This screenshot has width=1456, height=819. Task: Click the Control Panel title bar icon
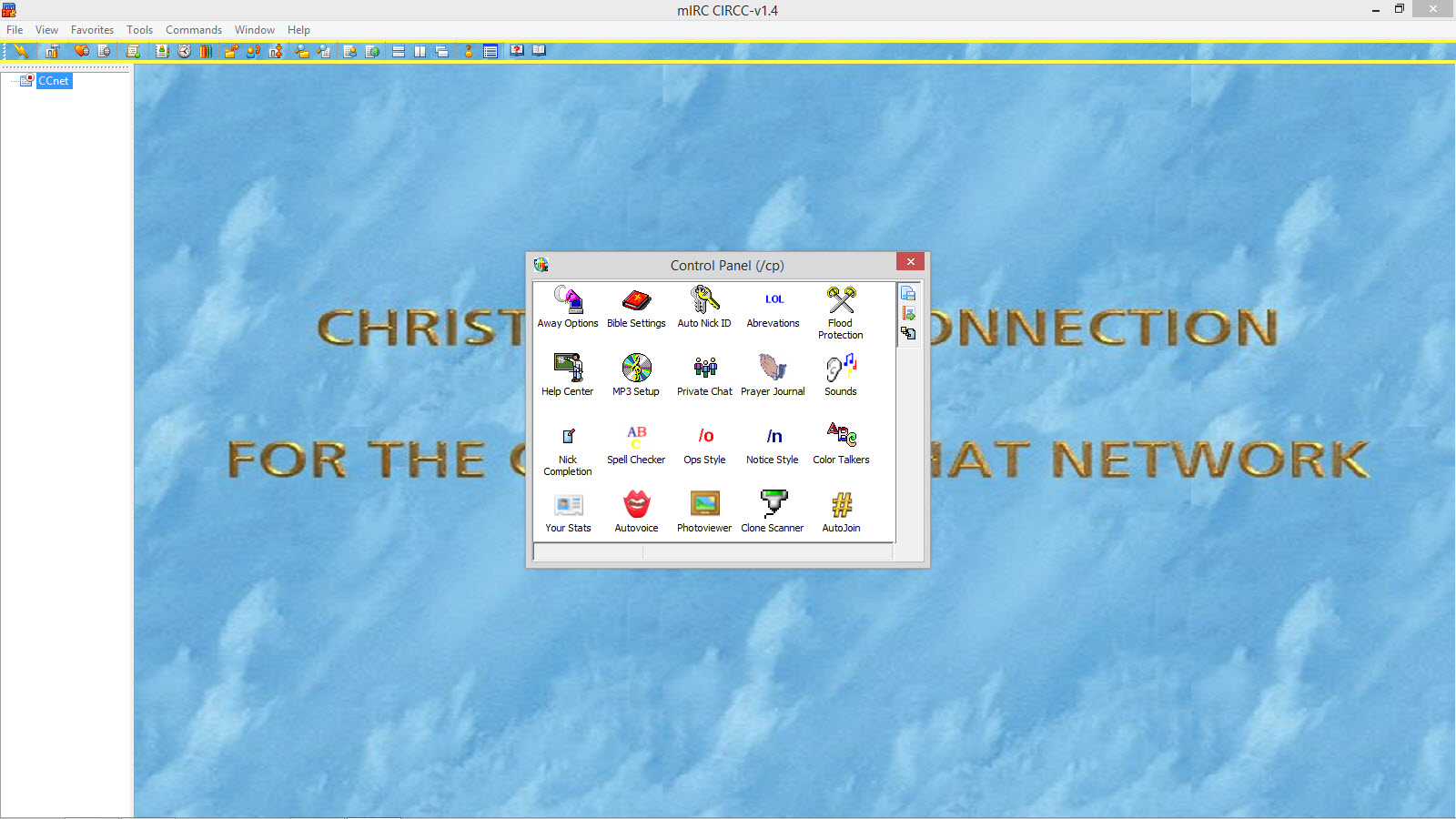pos(541,265)
